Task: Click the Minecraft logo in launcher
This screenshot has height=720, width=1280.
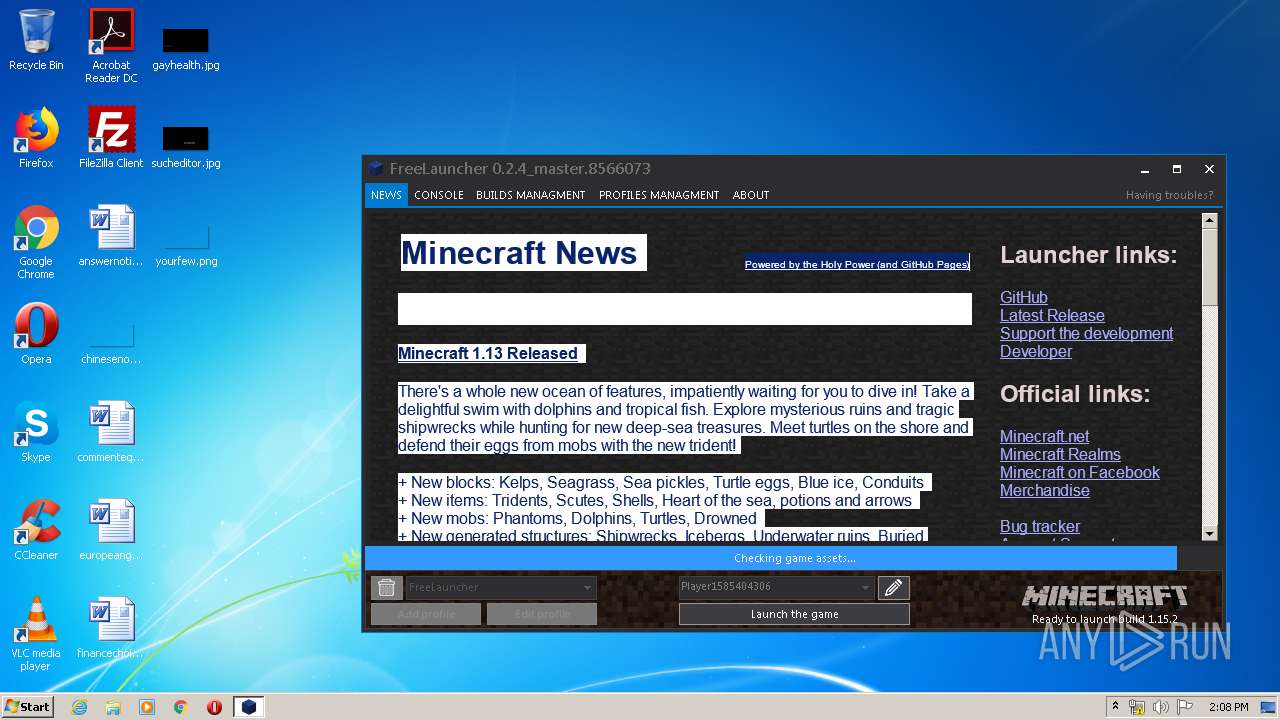Action: pyautogui.click(x=1104, y=597)
